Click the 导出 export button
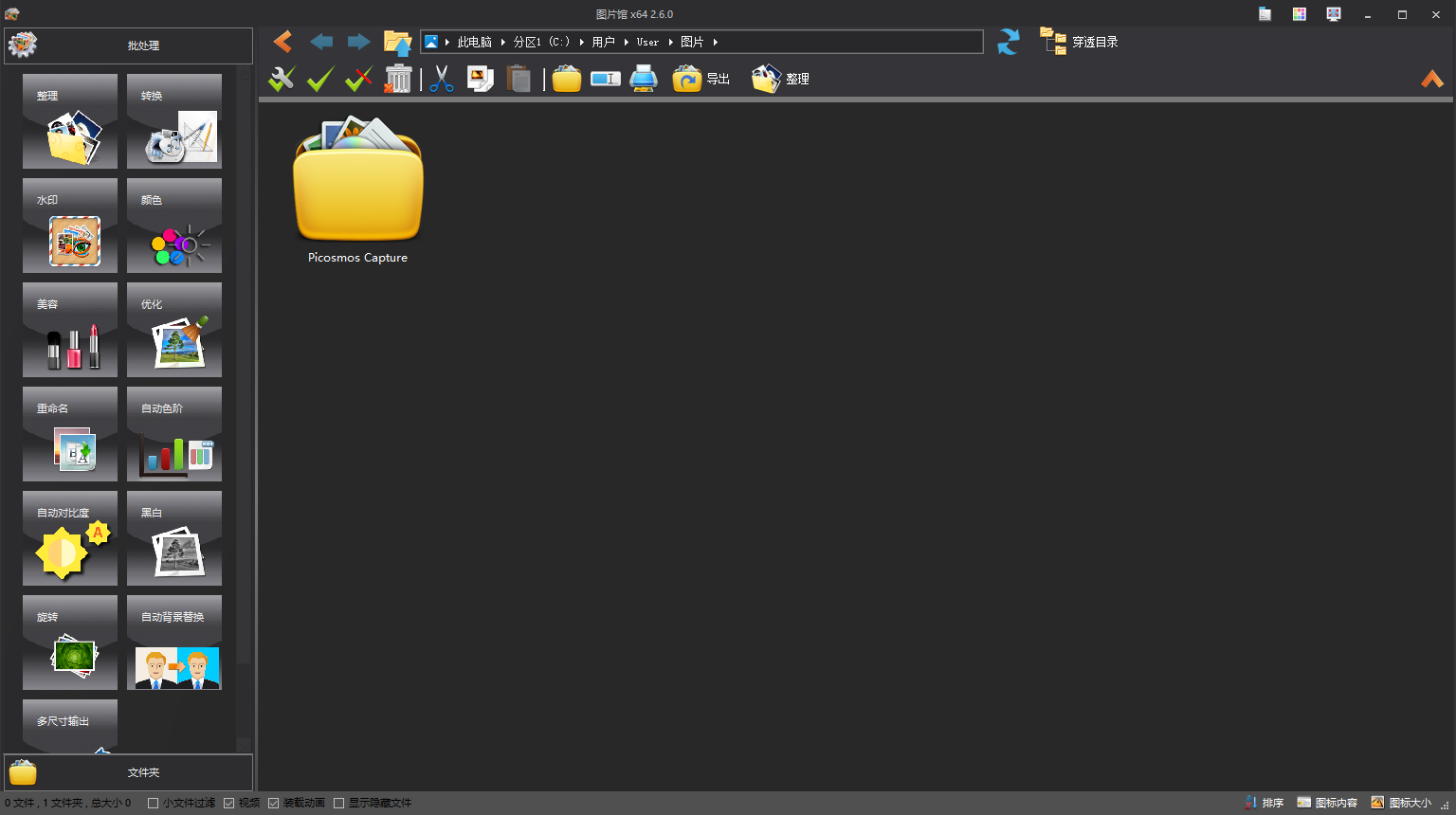 click(x=701, y=79)
